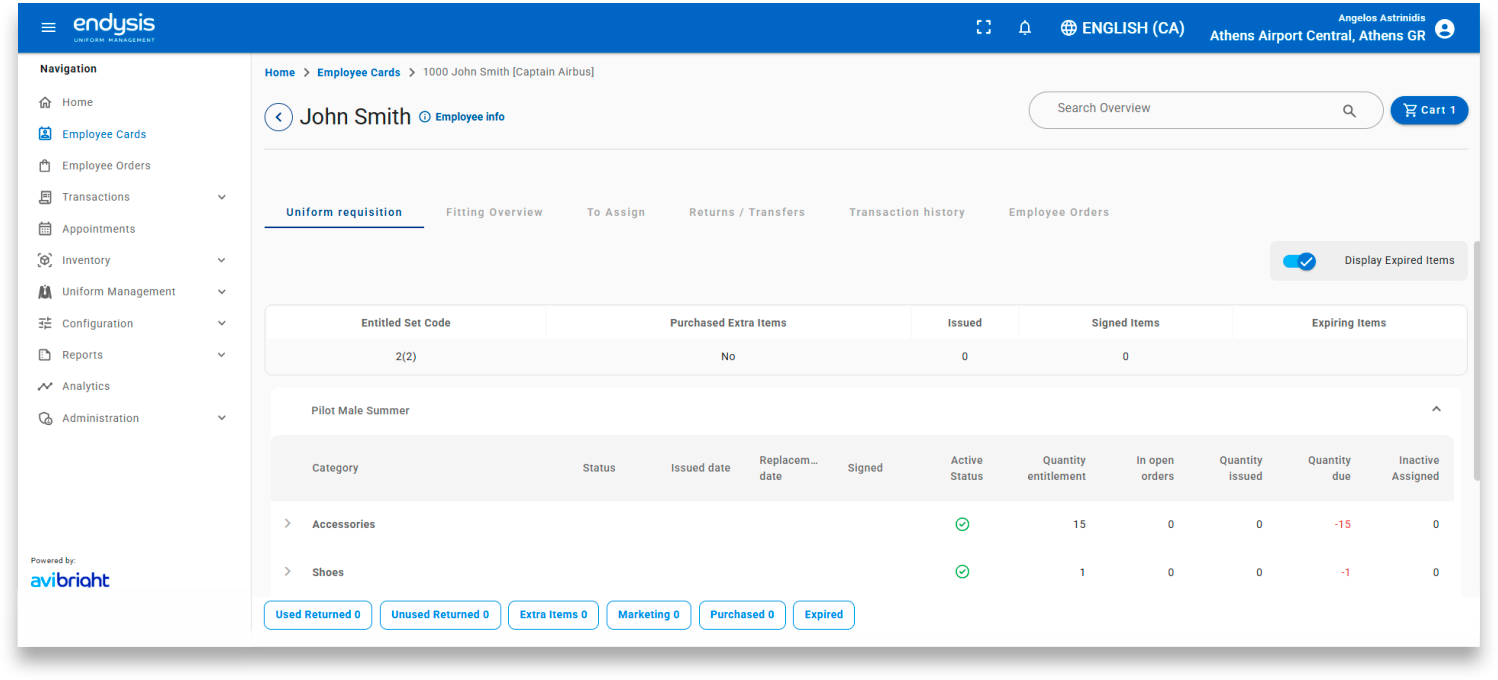Collapse the Pilot Male Summer section
Viewport: 1498px width, 680px height.
1436,409
